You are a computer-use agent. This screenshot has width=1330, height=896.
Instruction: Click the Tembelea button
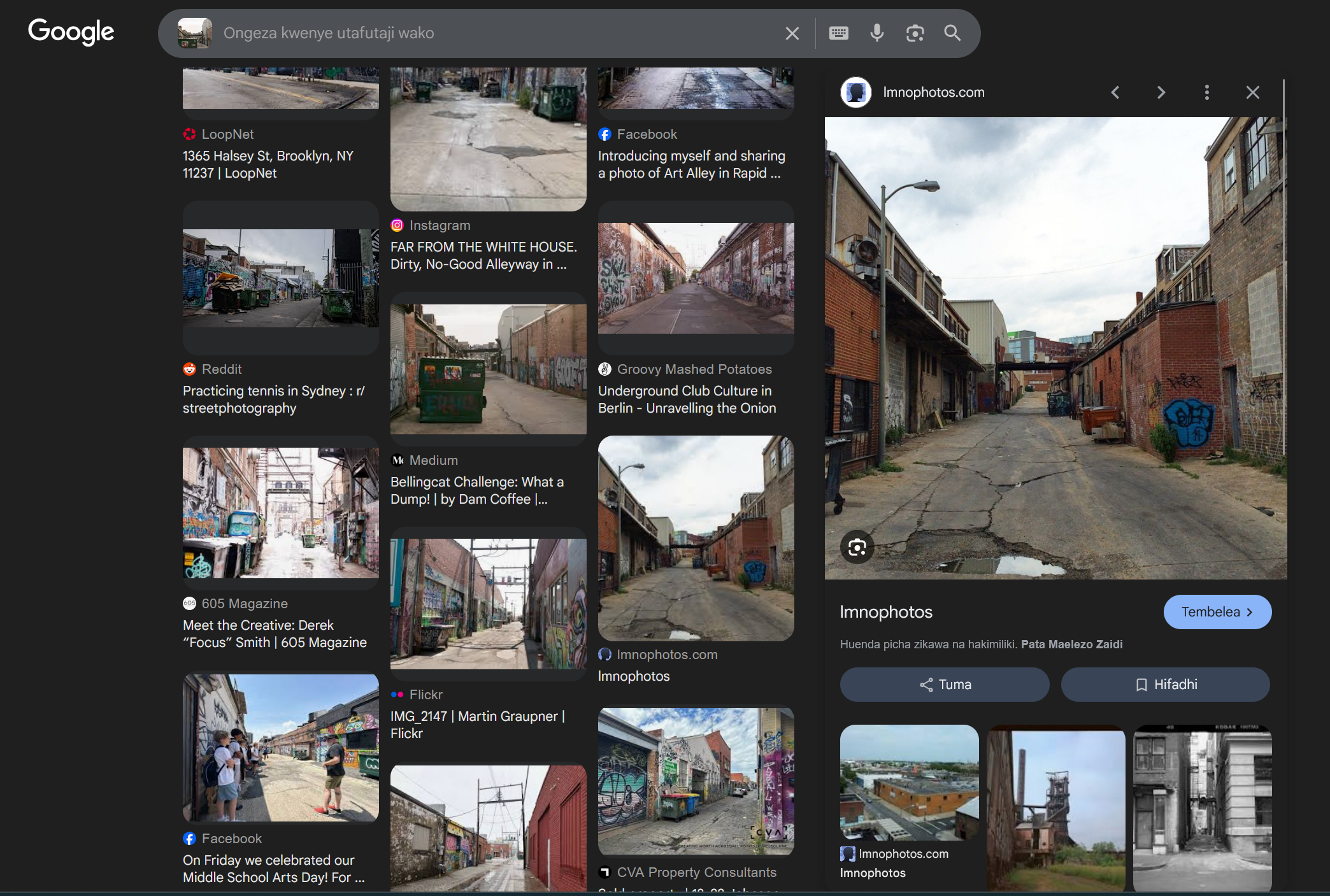[1217, 612]
